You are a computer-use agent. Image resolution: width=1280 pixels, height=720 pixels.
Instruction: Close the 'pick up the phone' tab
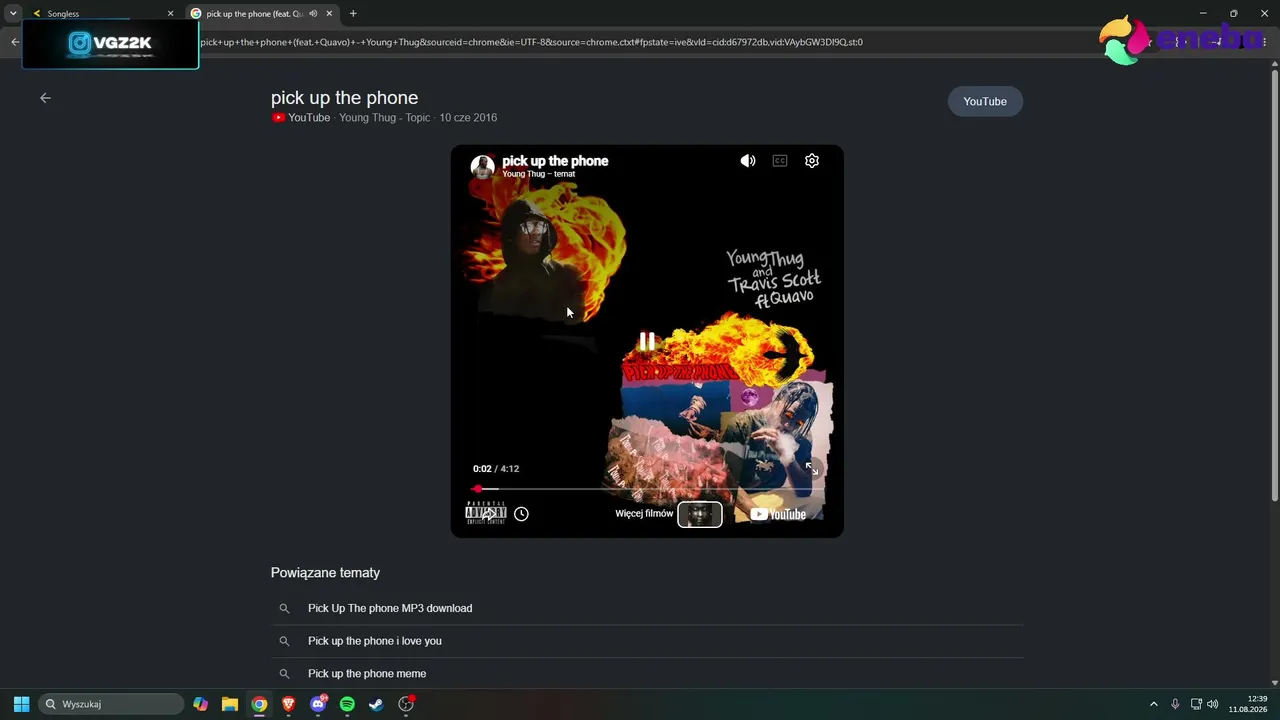329,14
